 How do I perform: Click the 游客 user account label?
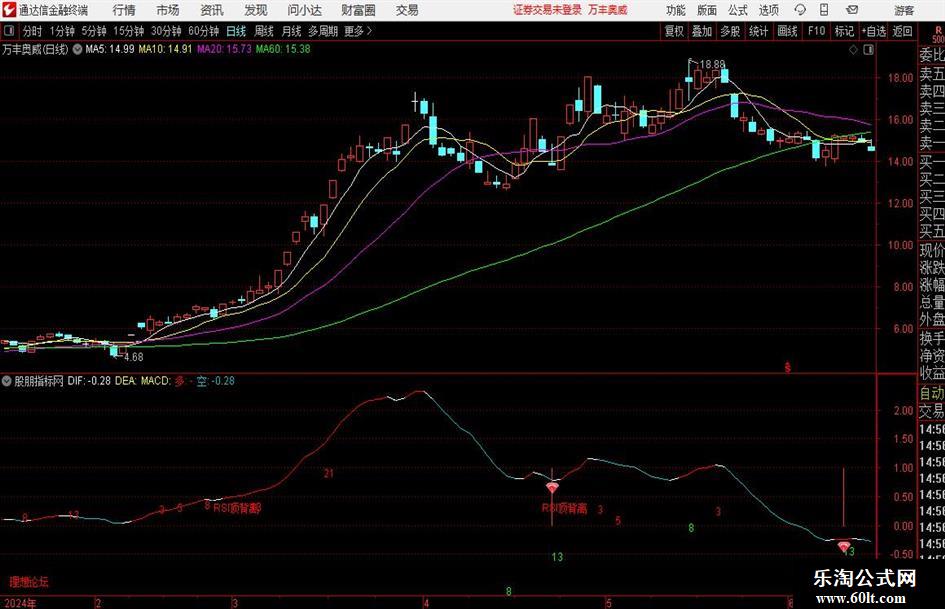pos(904,10)
